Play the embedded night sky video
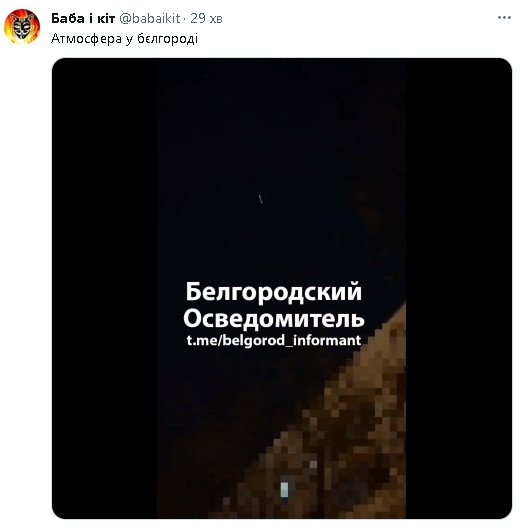This screenshot has width=520, height=528. [282, 288]
